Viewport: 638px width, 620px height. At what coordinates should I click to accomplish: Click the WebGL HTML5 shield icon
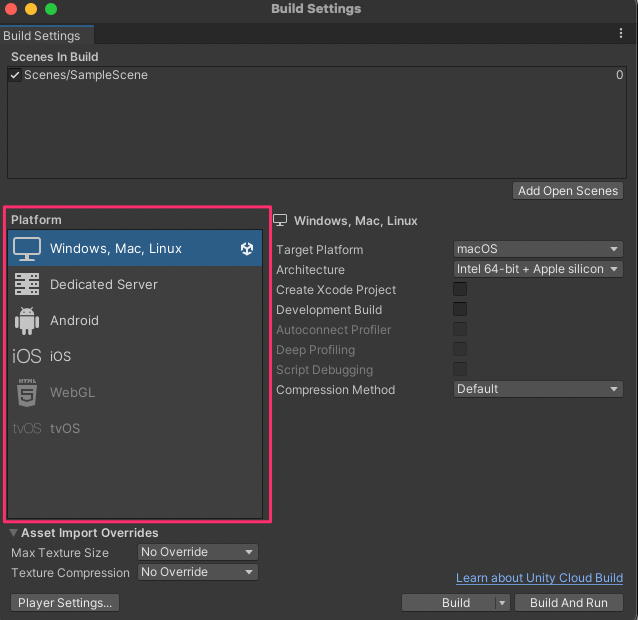tap(27, 392)
